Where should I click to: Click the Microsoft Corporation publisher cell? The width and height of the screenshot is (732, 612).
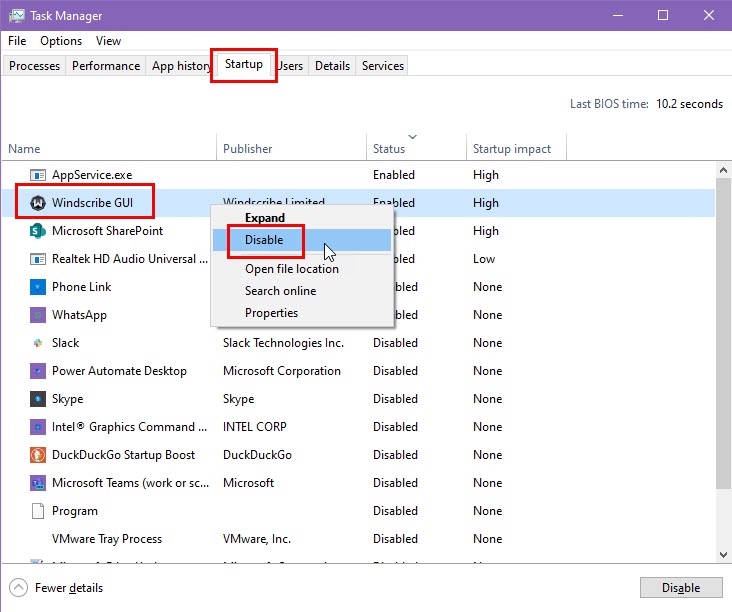tap(282, 371)
